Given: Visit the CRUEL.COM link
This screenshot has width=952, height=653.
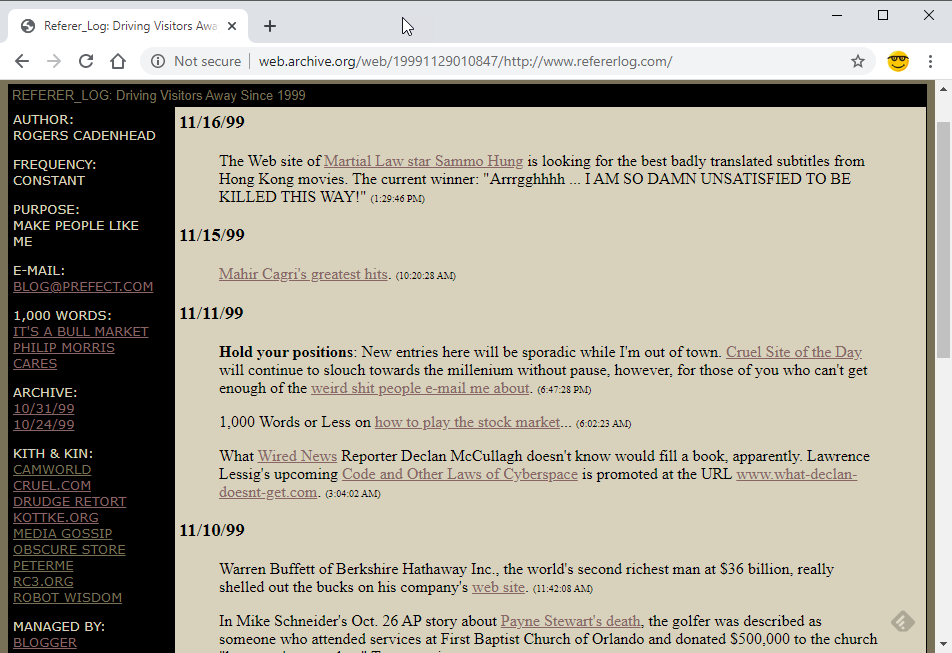Looking at the screenshot, I should coord(52,486).
